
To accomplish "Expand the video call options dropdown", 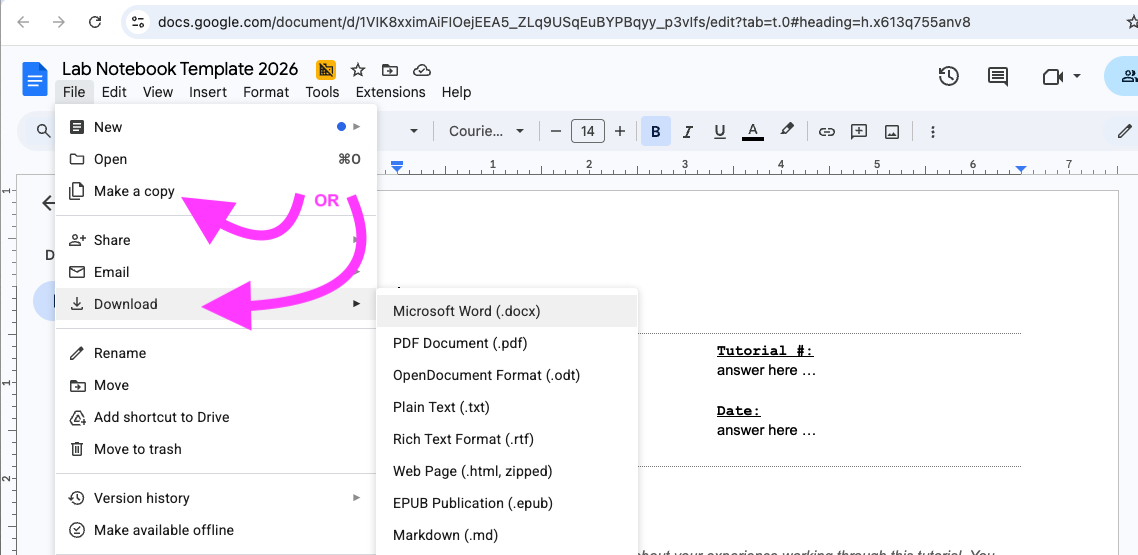I will [1077, 76].
